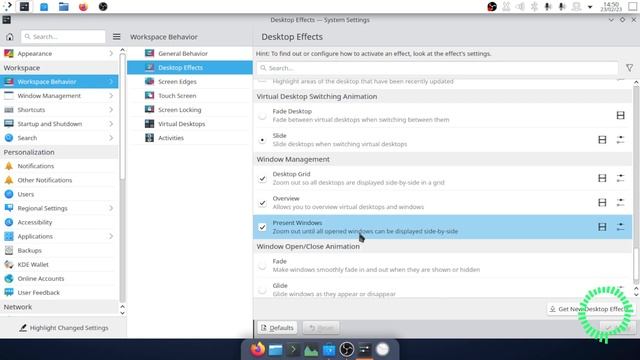Select the Slide radio button
Image resolution: width=640 pixels, height=360 pixels.
tap(262, 140)
